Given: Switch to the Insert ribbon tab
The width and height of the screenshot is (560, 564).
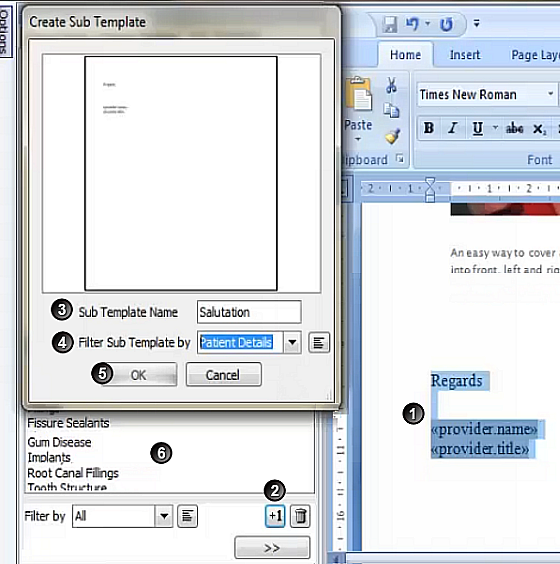Looking at the screenshot, I should point(465,55).
